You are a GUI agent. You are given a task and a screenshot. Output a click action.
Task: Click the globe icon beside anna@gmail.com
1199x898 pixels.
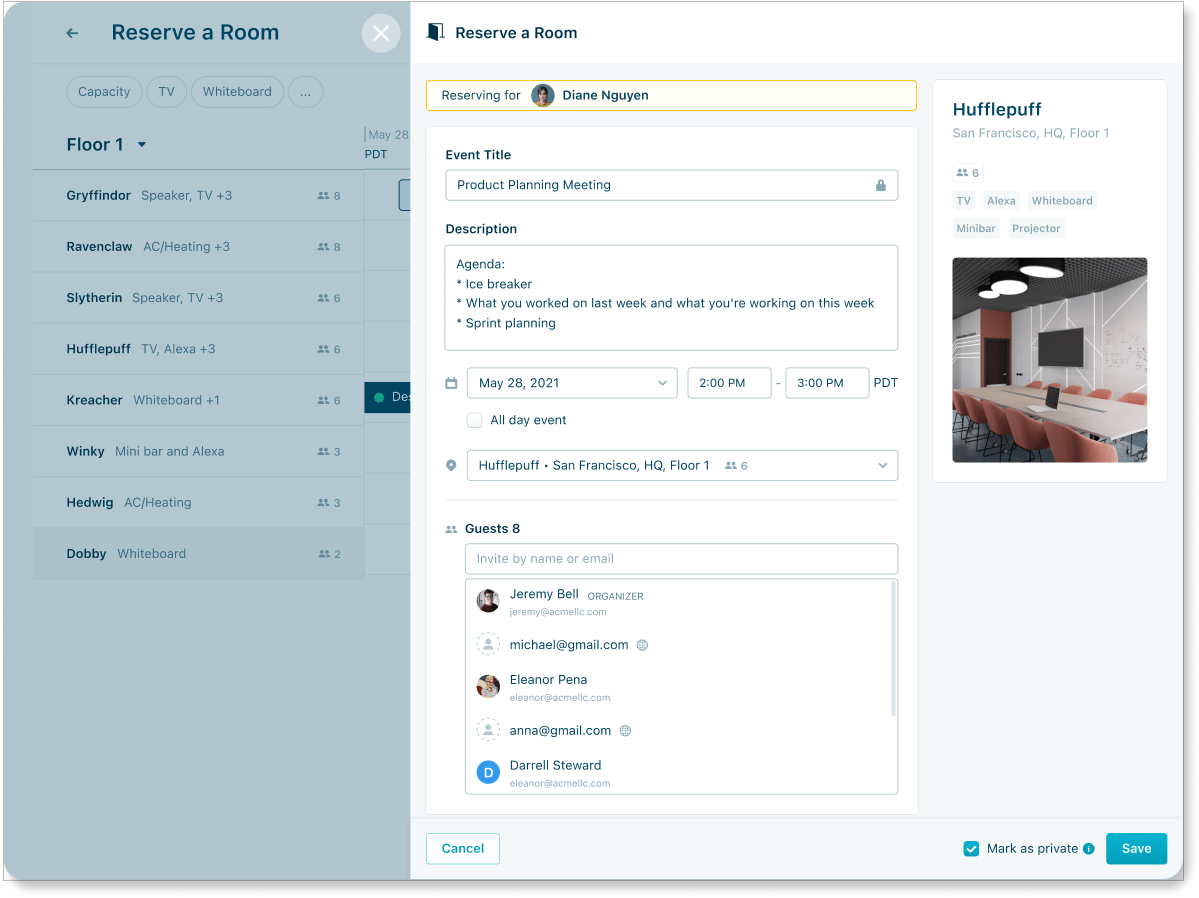click(625, 731)
